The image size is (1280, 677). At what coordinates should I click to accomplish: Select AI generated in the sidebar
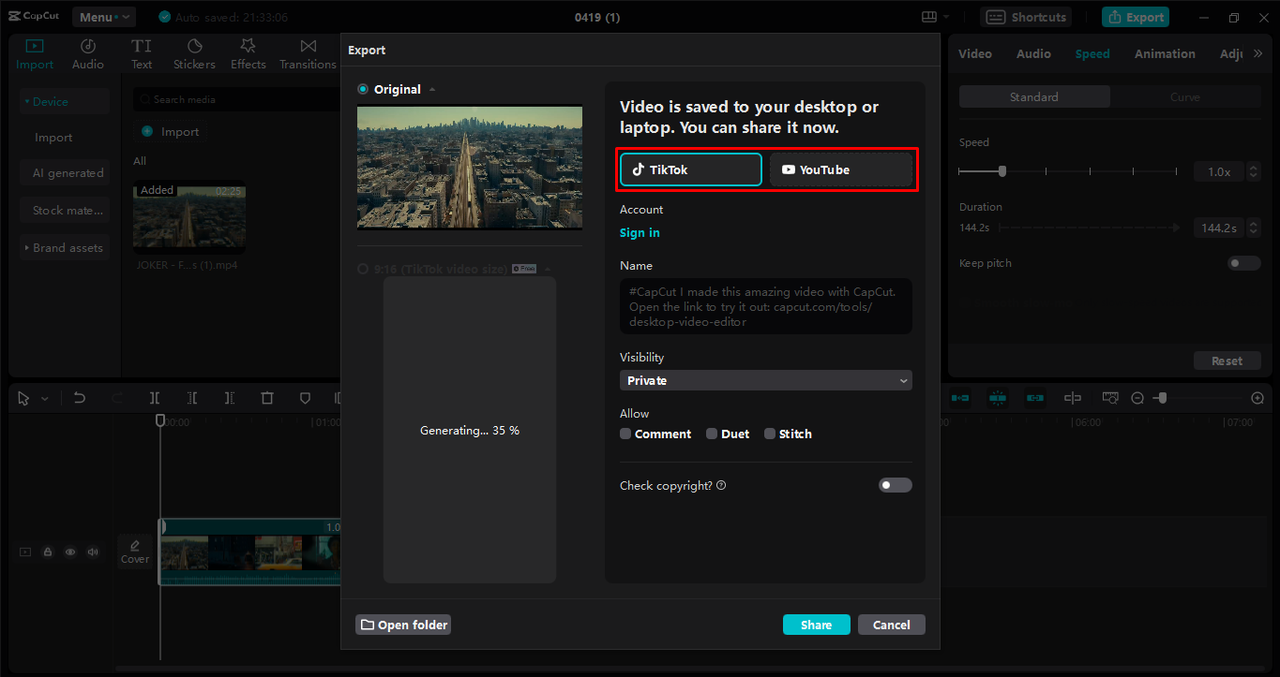coord(65,173)
